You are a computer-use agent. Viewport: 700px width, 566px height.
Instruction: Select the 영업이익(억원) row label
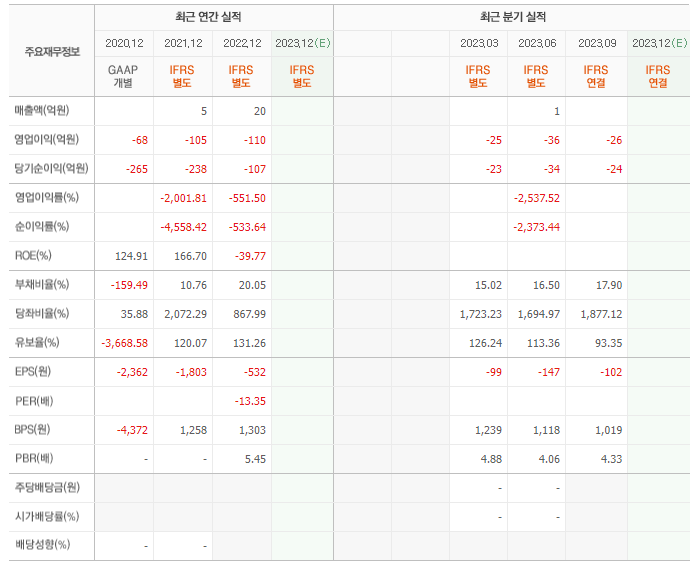click(x=46, y=139)
